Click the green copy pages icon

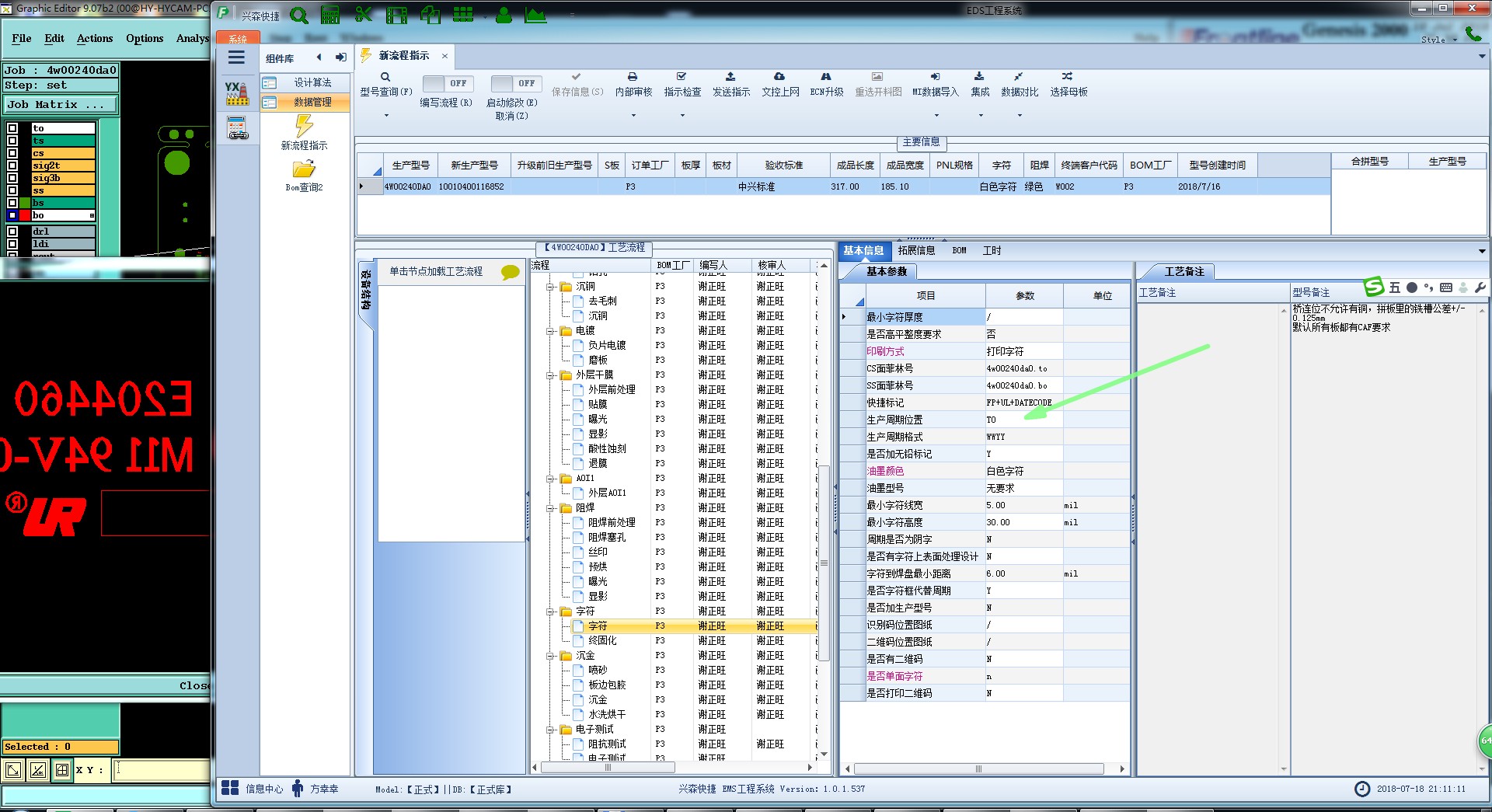pos(430,15)
